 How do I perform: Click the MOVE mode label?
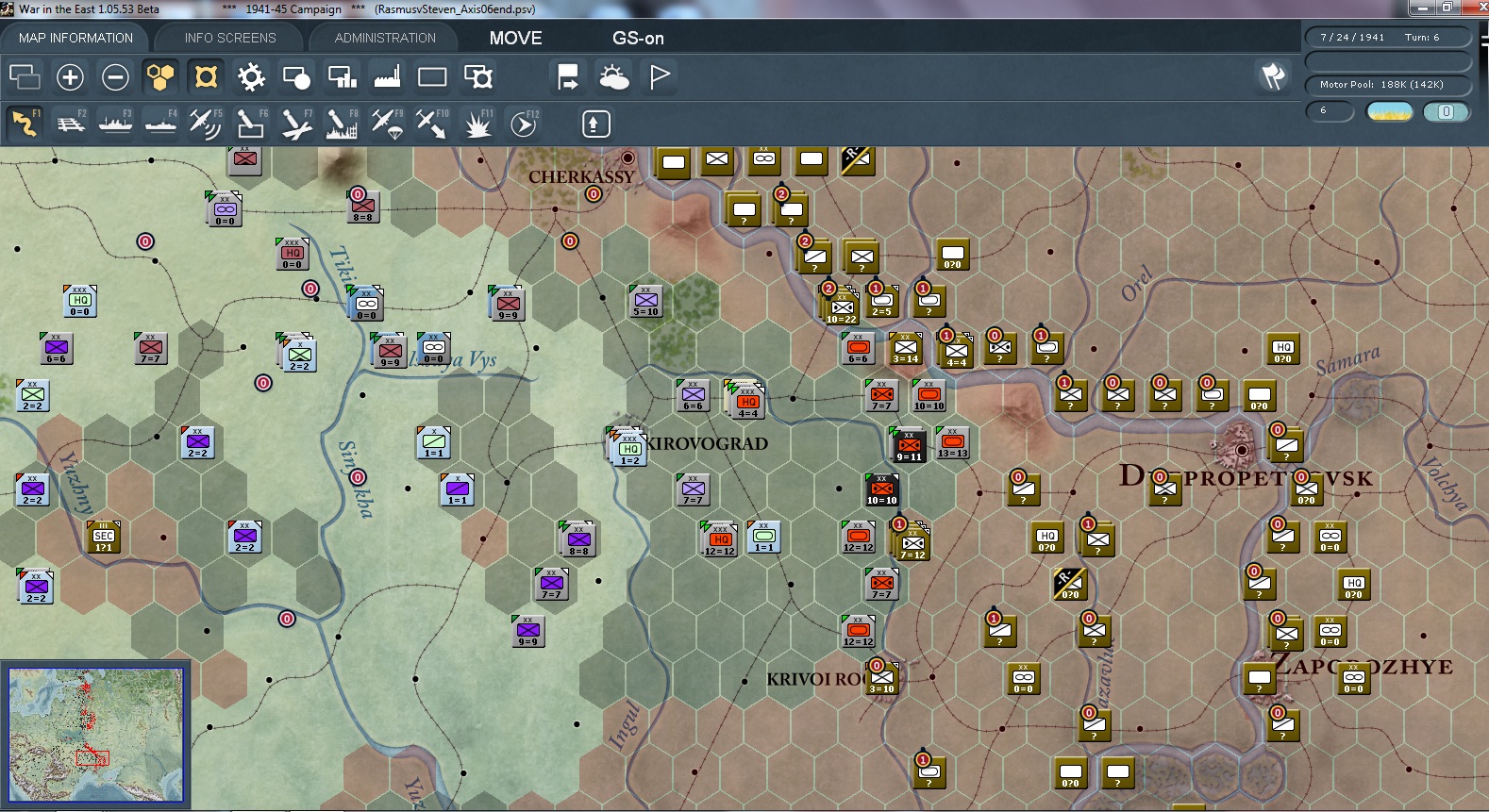click(x=516, y=38)
